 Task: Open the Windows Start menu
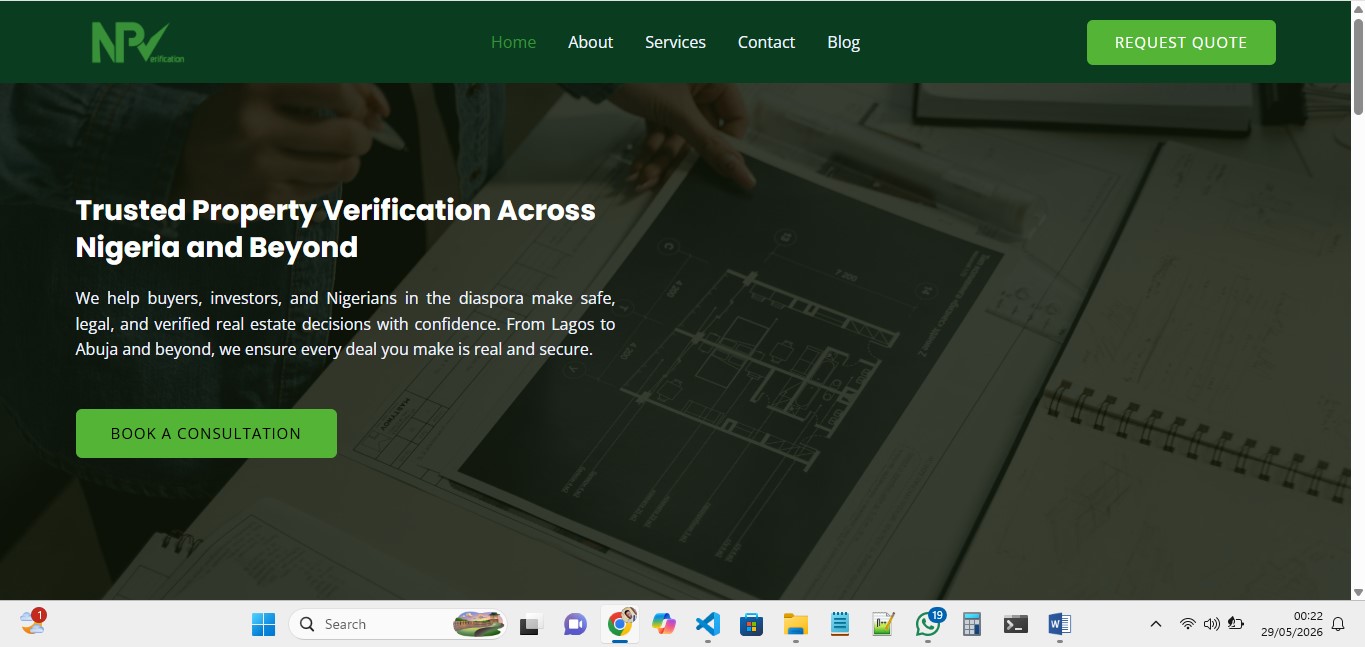264,624
